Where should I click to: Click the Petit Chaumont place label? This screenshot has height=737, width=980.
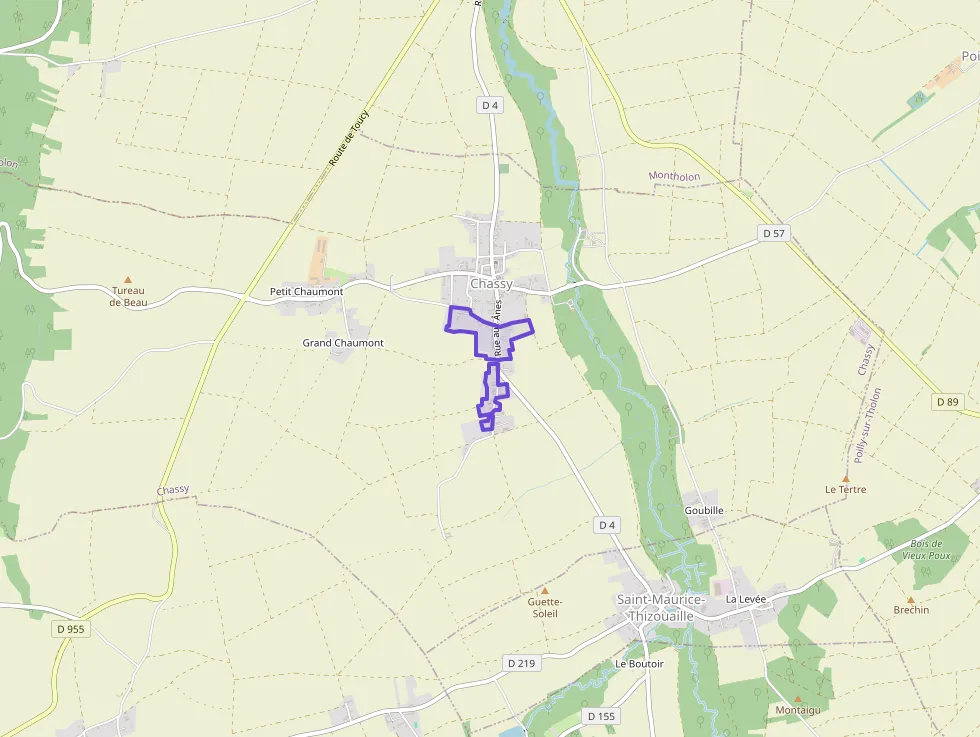(306, 291)
